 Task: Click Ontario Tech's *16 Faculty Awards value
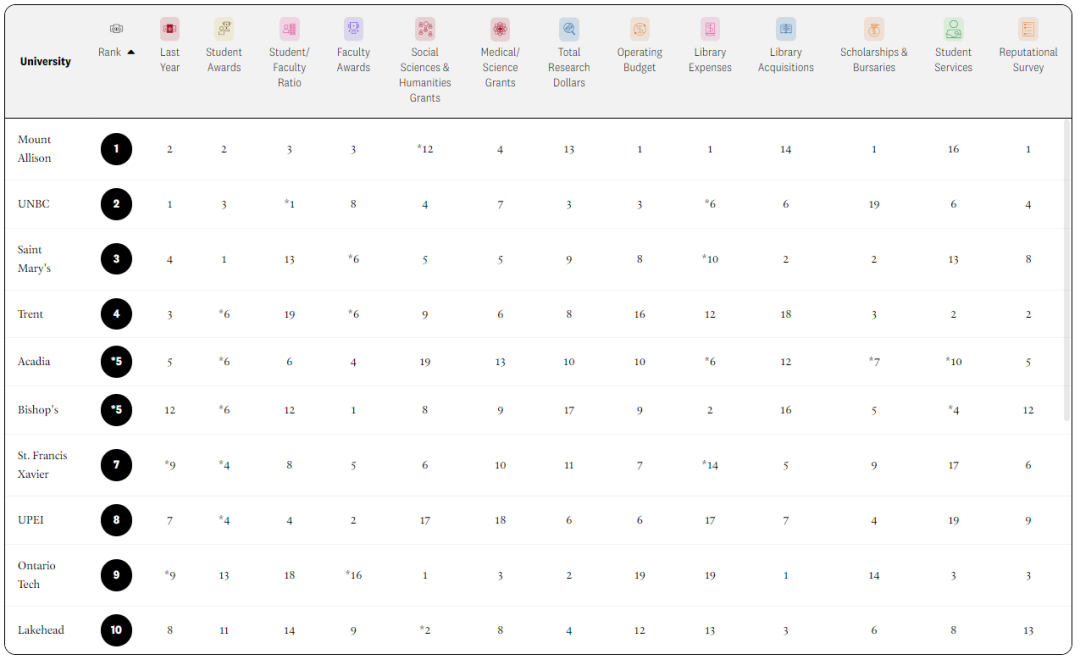click(353, 575)
